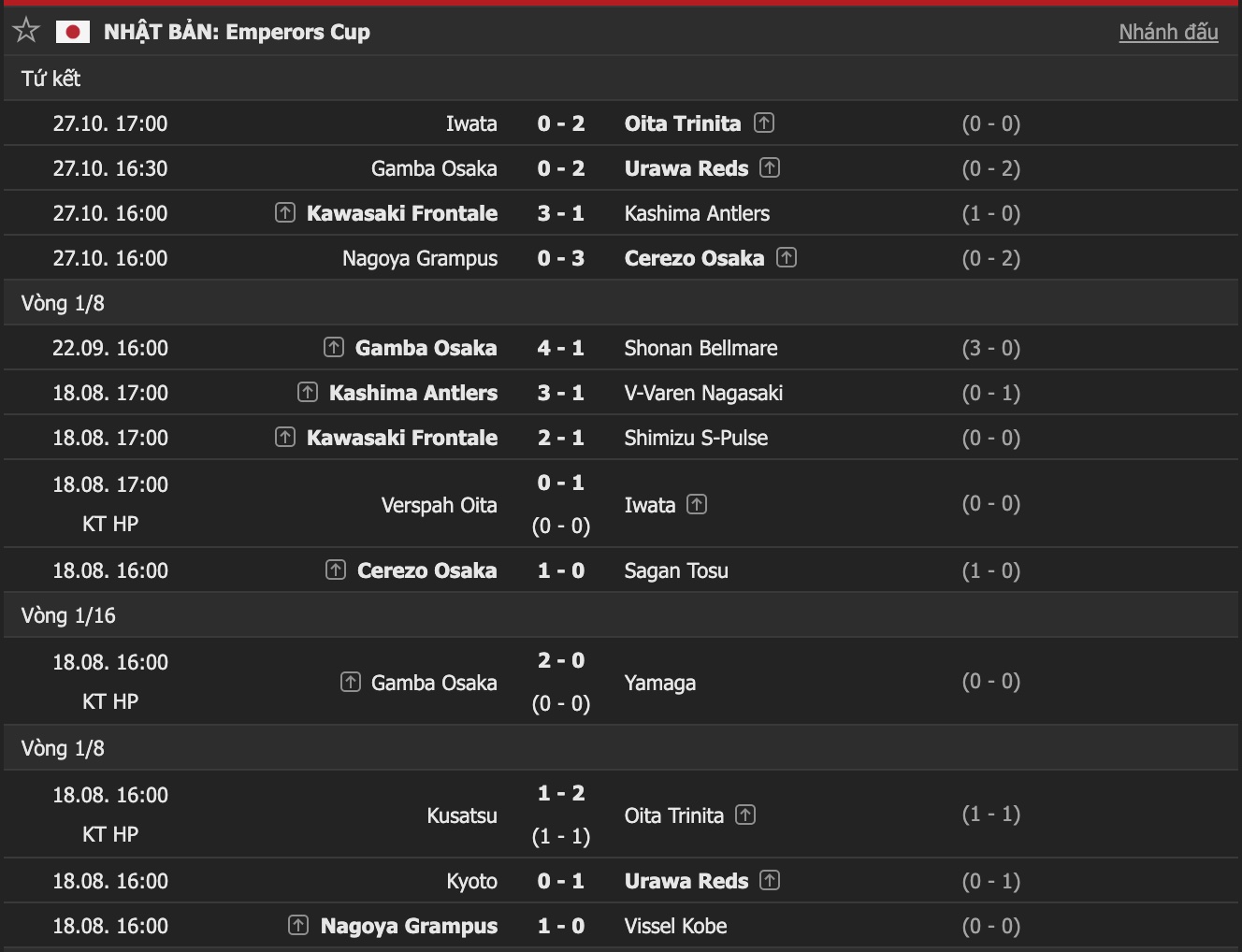Open the Nhánh đấu bracket link

pyautogui.click(x=1168, y=32)
